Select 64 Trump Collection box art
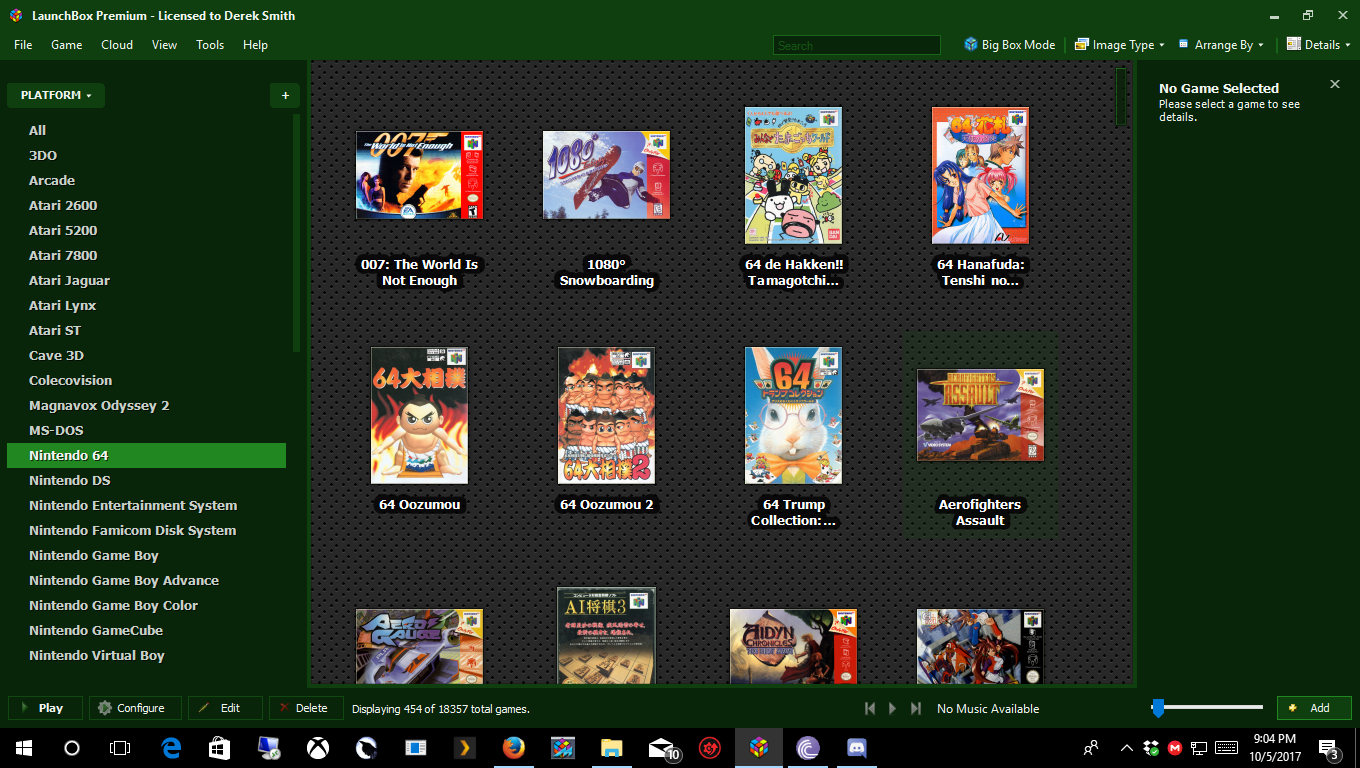The height and width of the screenshot is (768, 1360). [x=793, y=415]
